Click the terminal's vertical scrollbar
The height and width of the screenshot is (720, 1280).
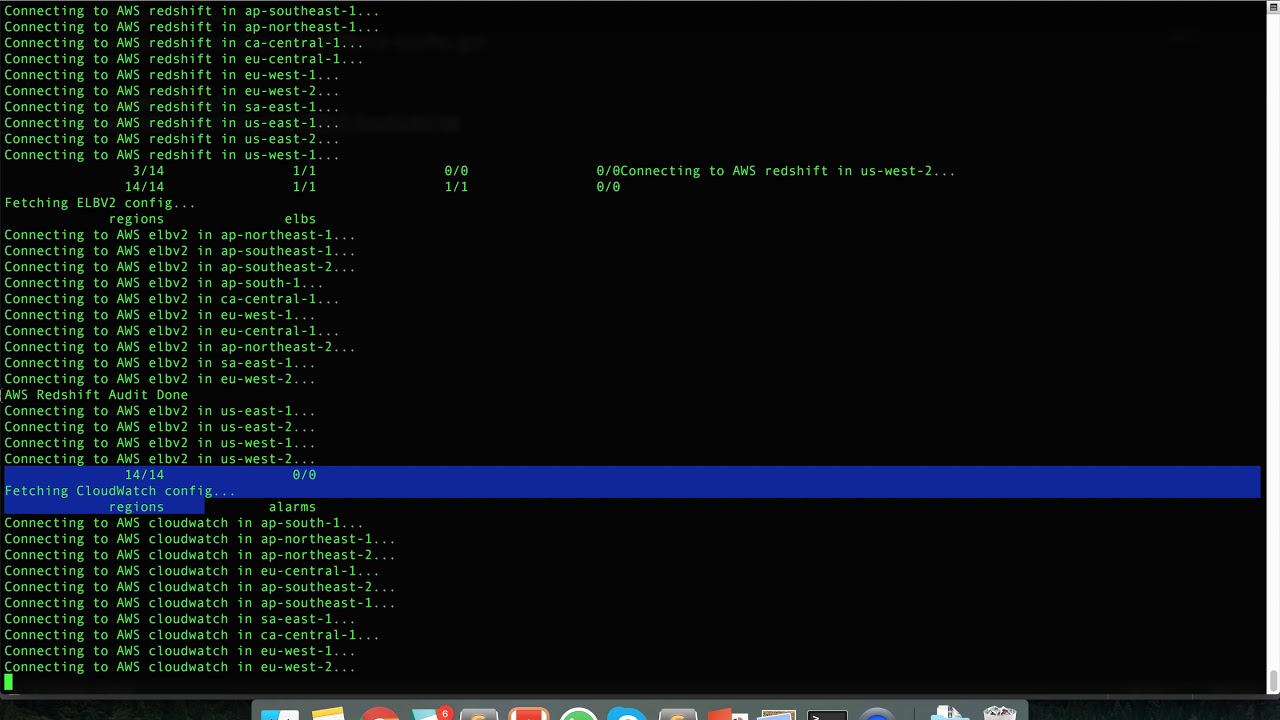1272,681
